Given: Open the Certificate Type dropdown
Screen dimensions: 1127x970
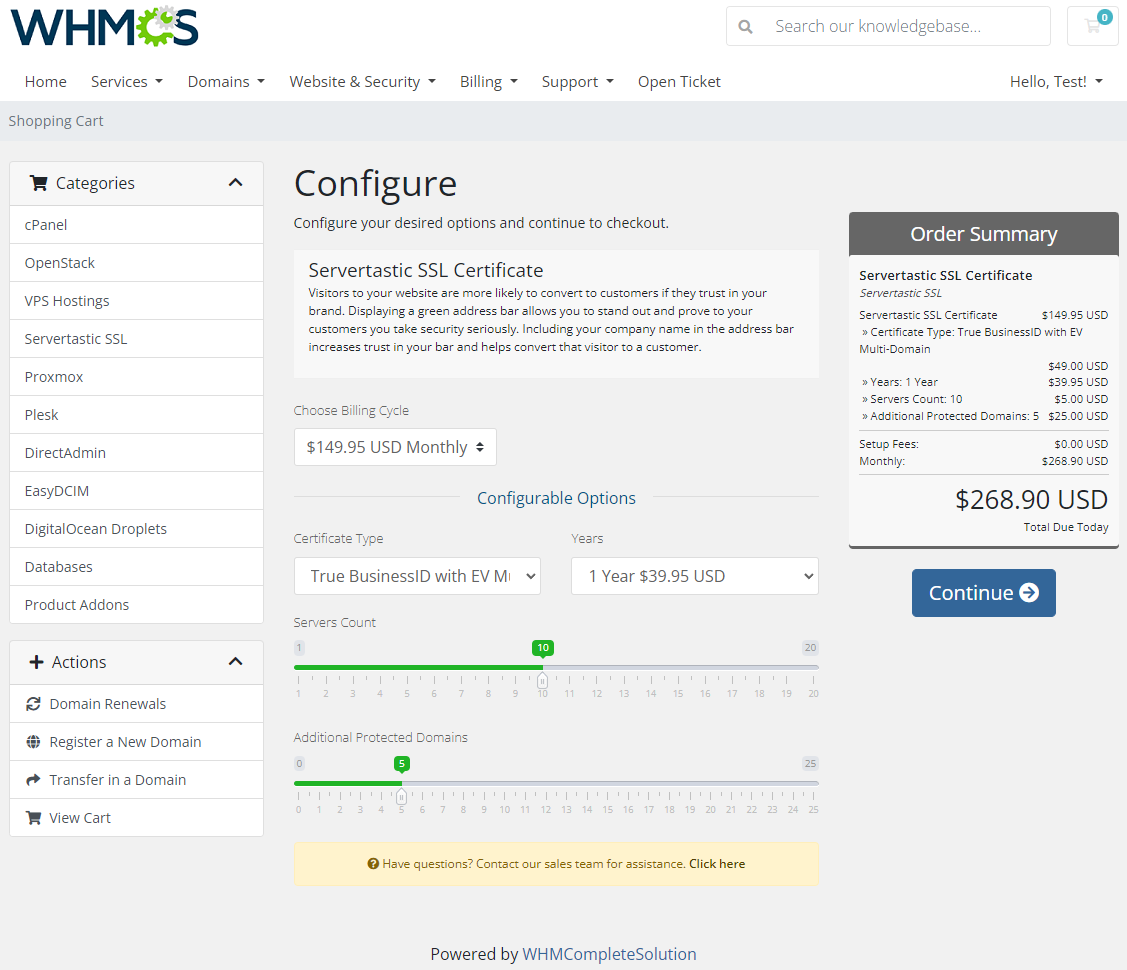Looking at the screenshot, I should click(x=417, y=576).
